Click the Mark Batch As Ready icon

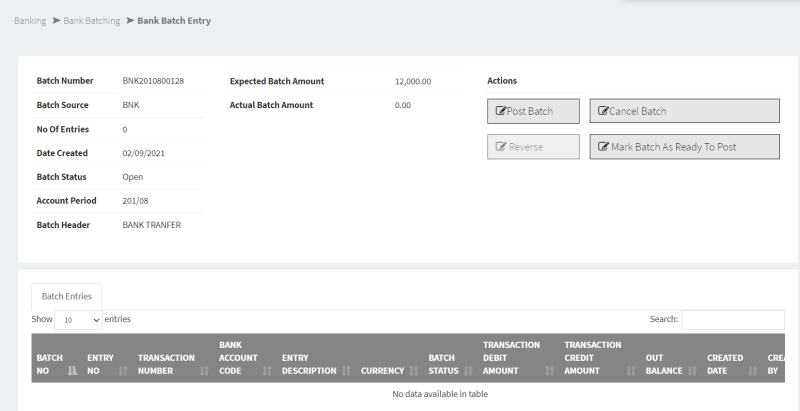(x=603, y=147)
